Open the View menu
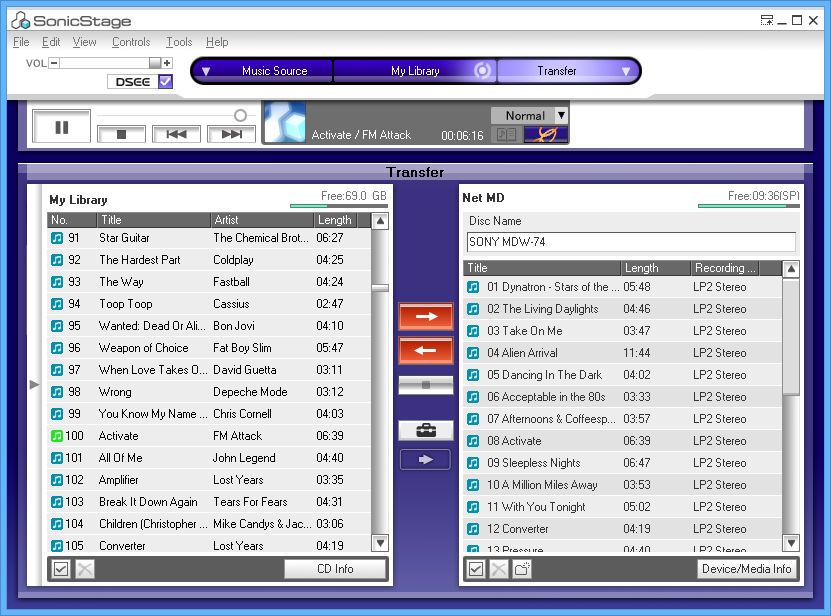Screen dimensions: 831x616 click(85, 42)
